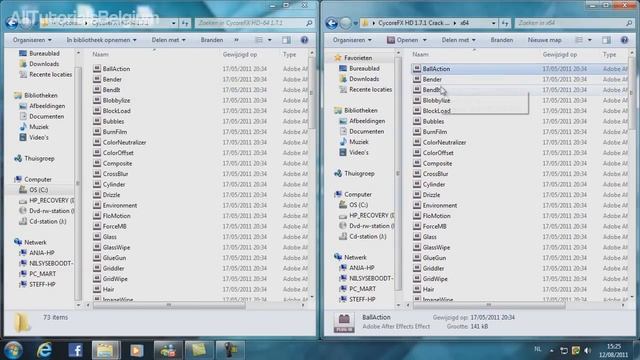Open Windows Explorer taskbar icon
The image size is (640, 360).
(x=106, y=350)
